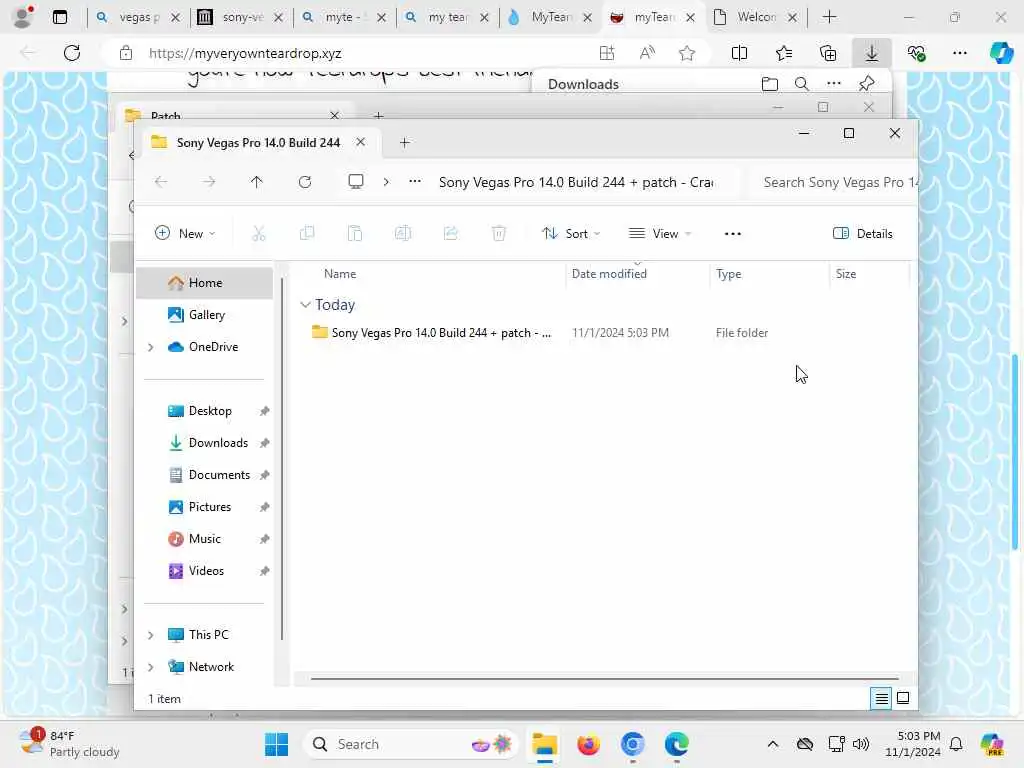Switch to details list view icon in status bar

pos(881,699)
